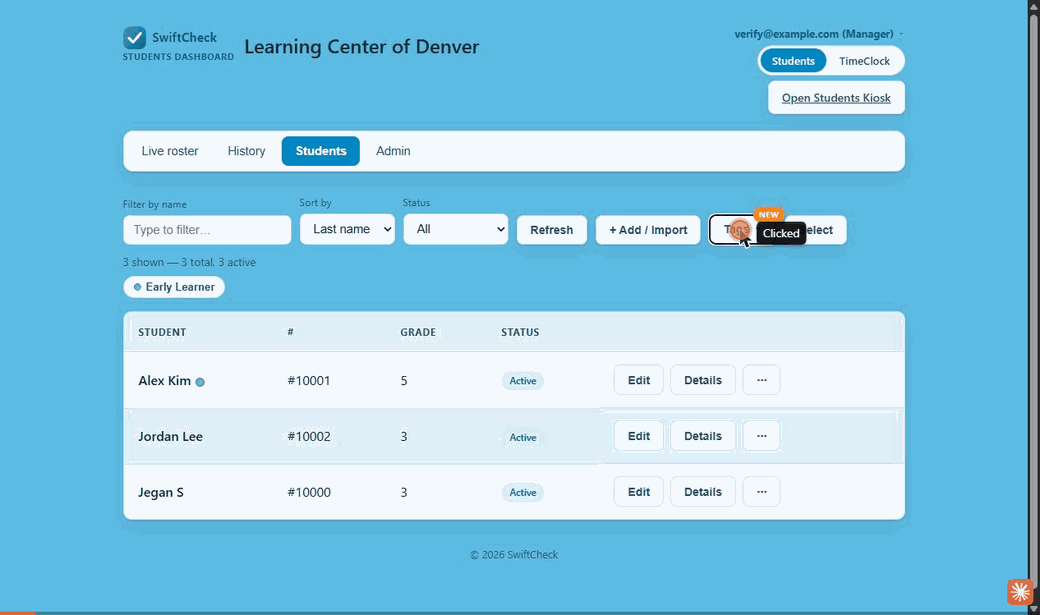Click the Learning Center of Denver heading
Screen dimensions: 1040x615
point(361,46)
